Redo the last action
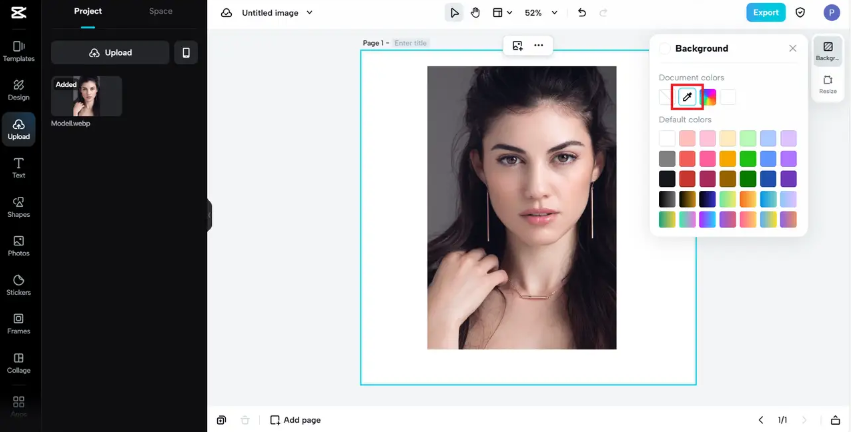 [603, 12]
